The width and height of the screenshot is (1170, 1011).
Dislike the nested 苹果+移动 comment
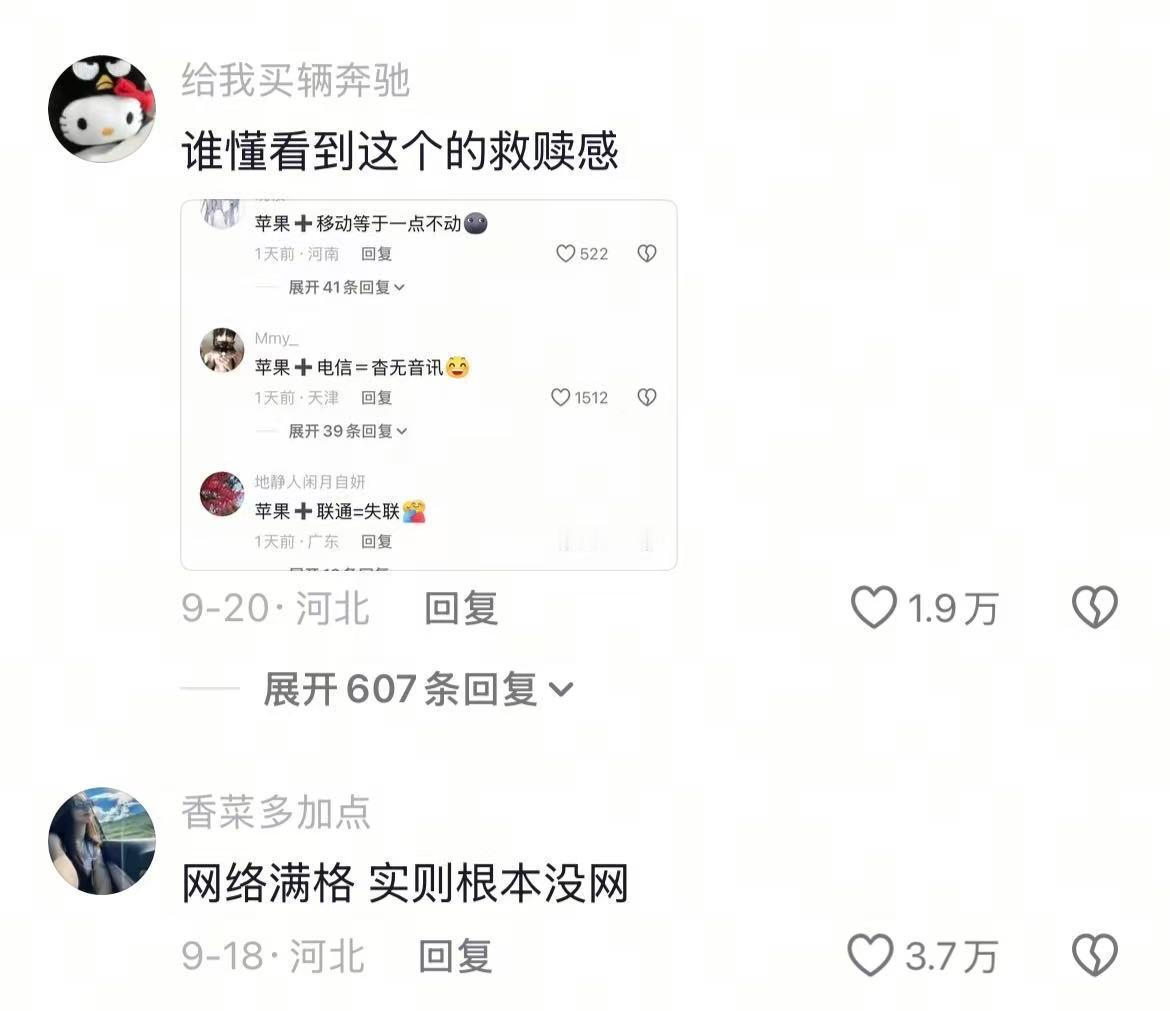pos(647,254)
